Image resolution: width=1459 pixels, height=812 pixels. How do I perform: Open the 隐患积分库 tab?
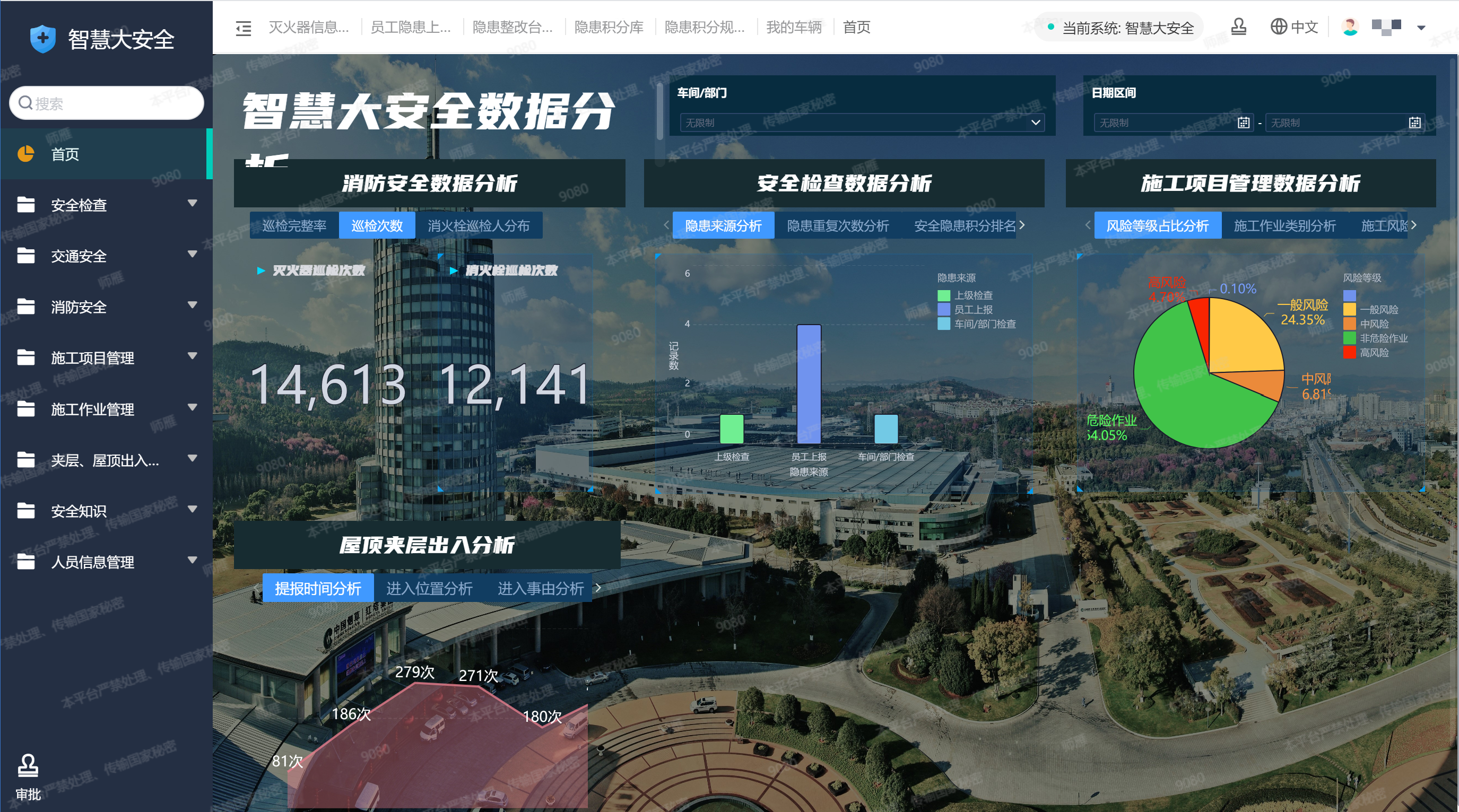(x=609, y=28)
